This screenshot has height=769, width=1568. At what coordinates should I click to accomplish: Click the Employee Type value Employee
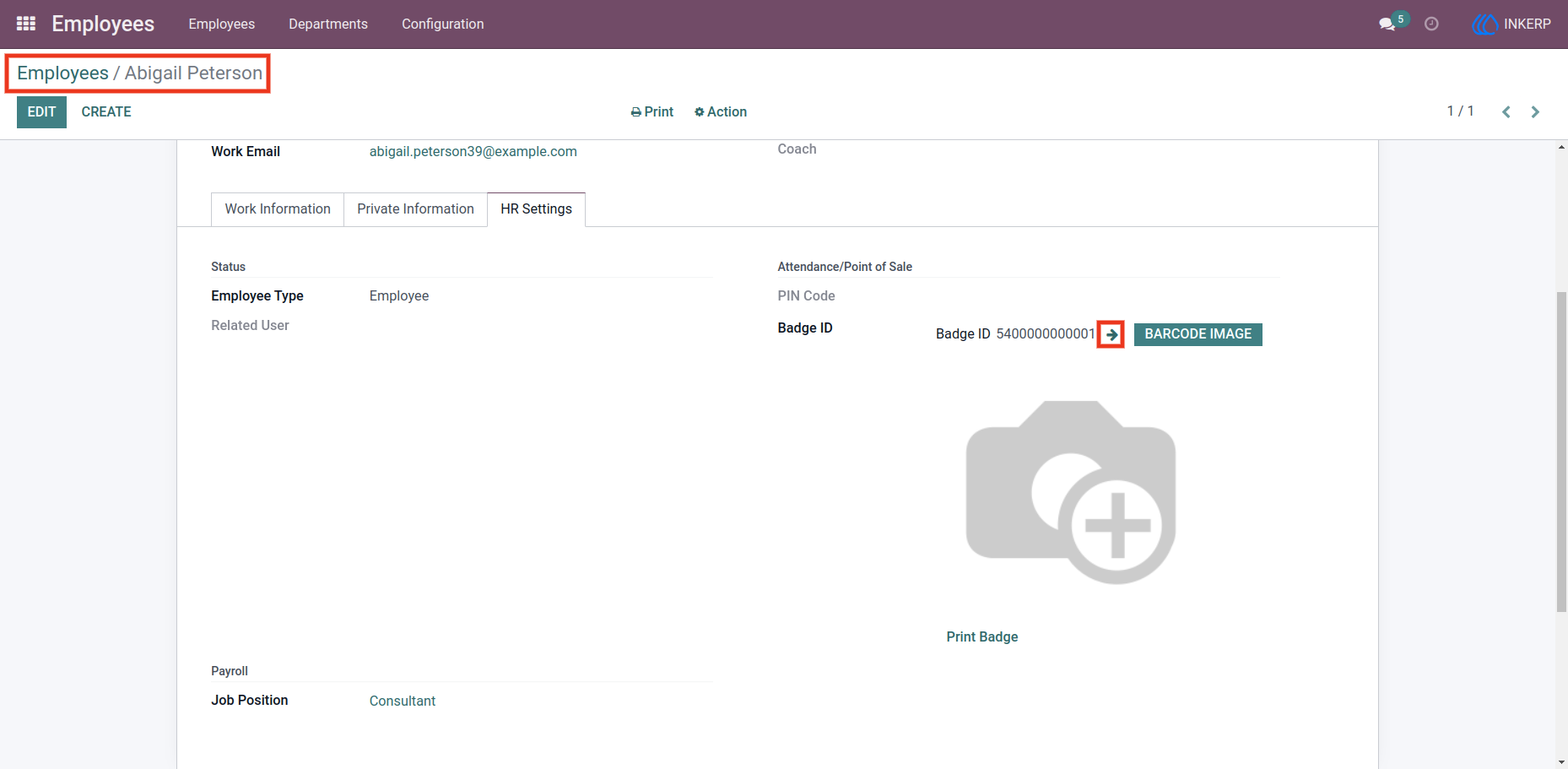399,295
